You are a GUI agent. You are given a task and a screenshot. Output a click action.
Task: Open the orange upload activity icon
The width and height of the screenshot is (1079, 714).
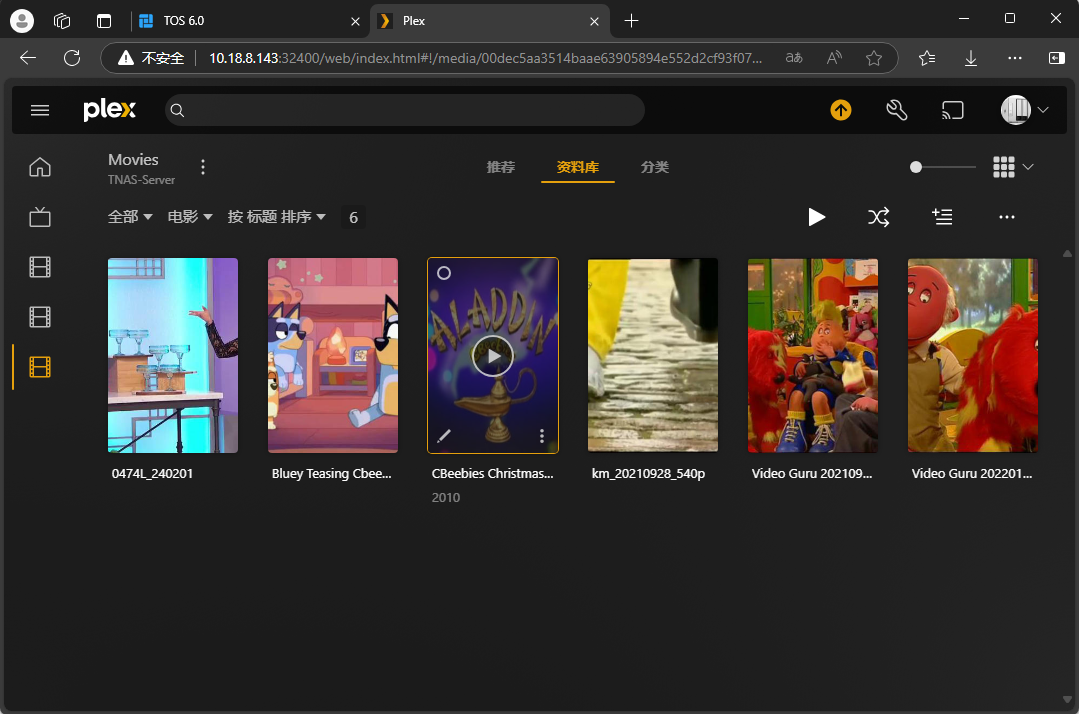(840, 110)
